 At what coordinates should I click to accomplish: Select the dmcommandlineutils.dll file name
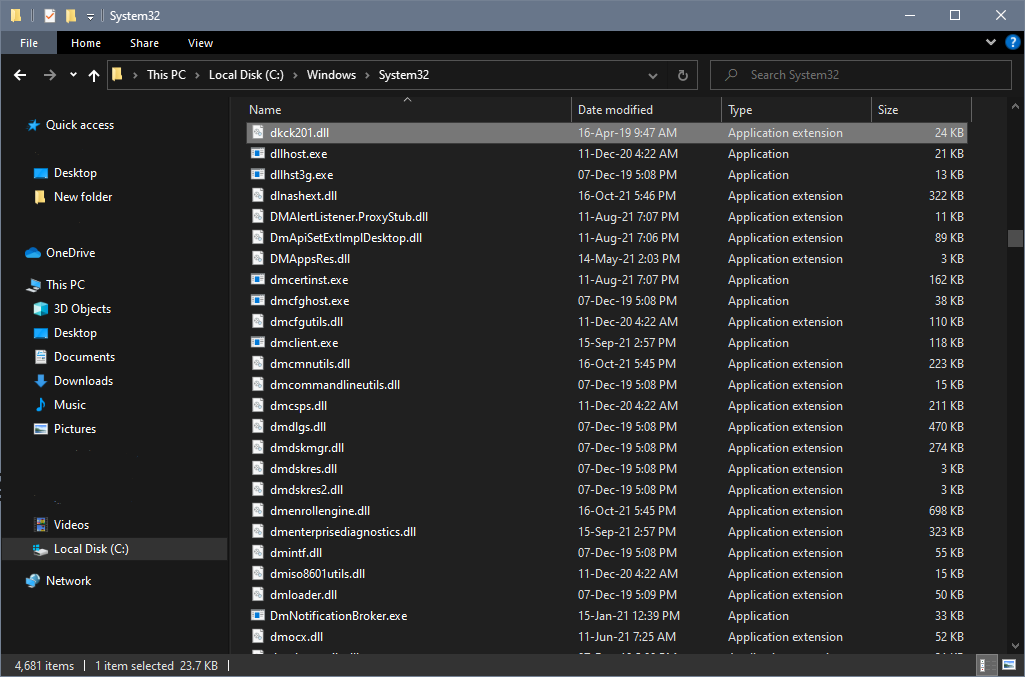click(x=335, y=385)
